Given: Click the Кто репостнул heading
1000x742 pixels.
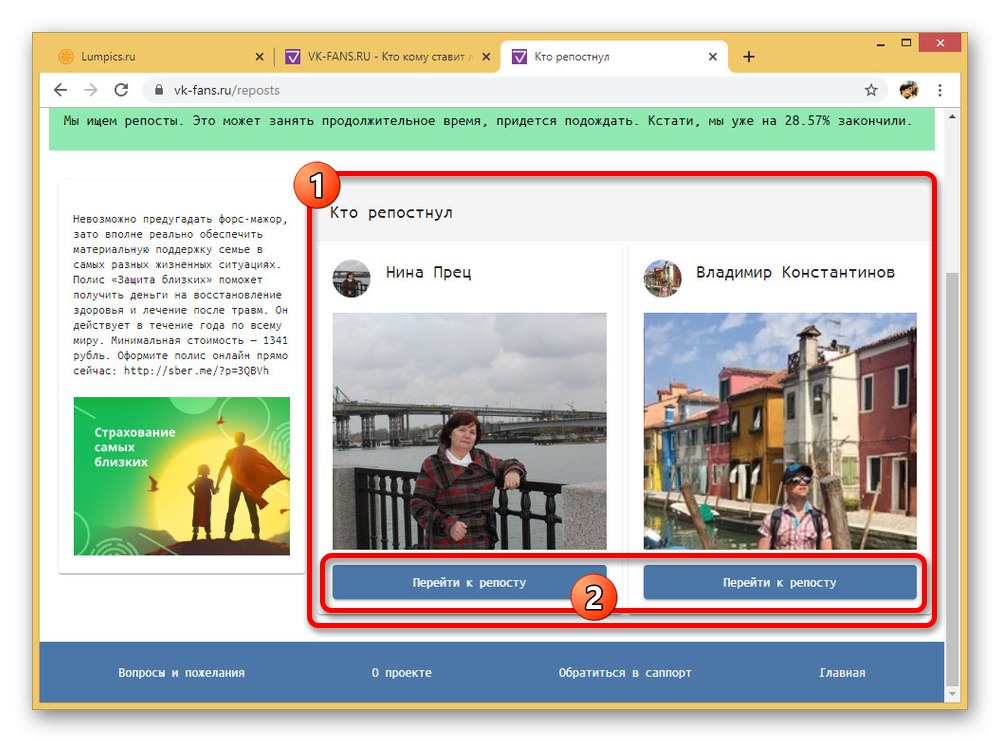Looking at the screenshot, I should pyautogui.click(x=391, y=212).
